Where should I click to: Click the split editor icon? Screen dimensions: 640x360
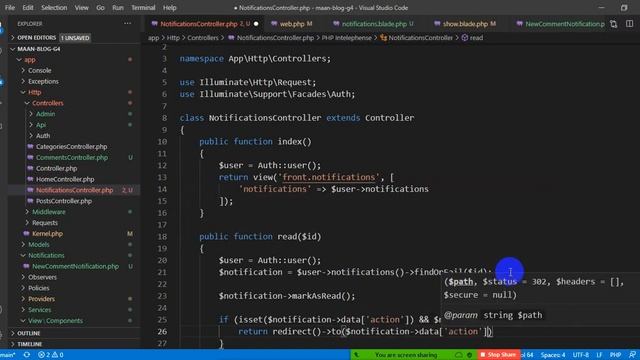[x=629, y=24]
